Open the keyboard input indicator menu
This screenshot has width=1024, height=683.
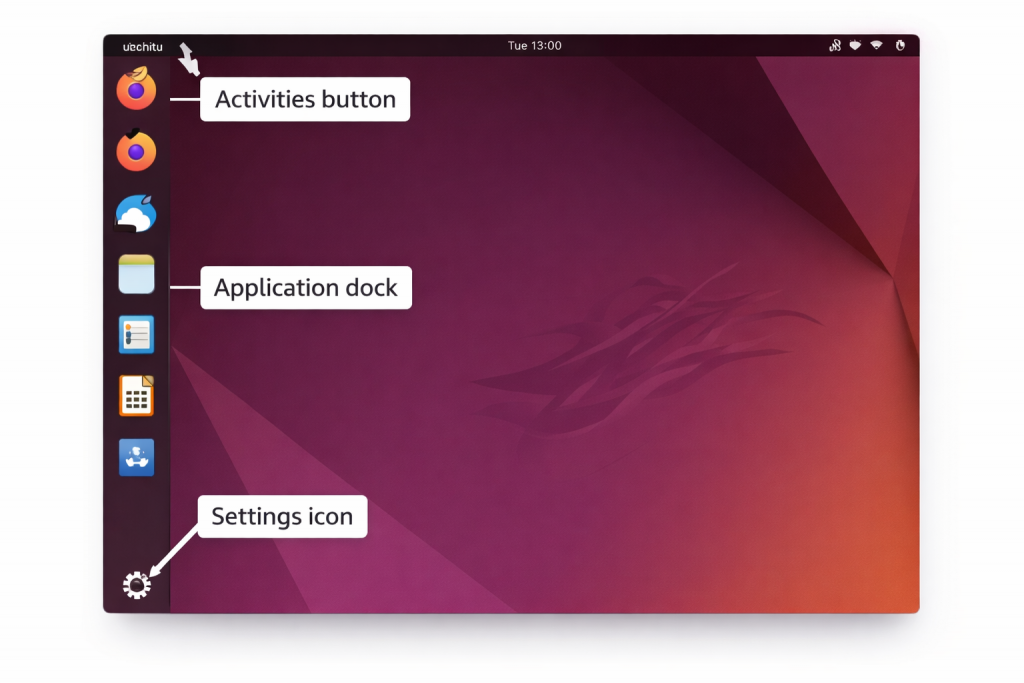(x=835, y=45)
